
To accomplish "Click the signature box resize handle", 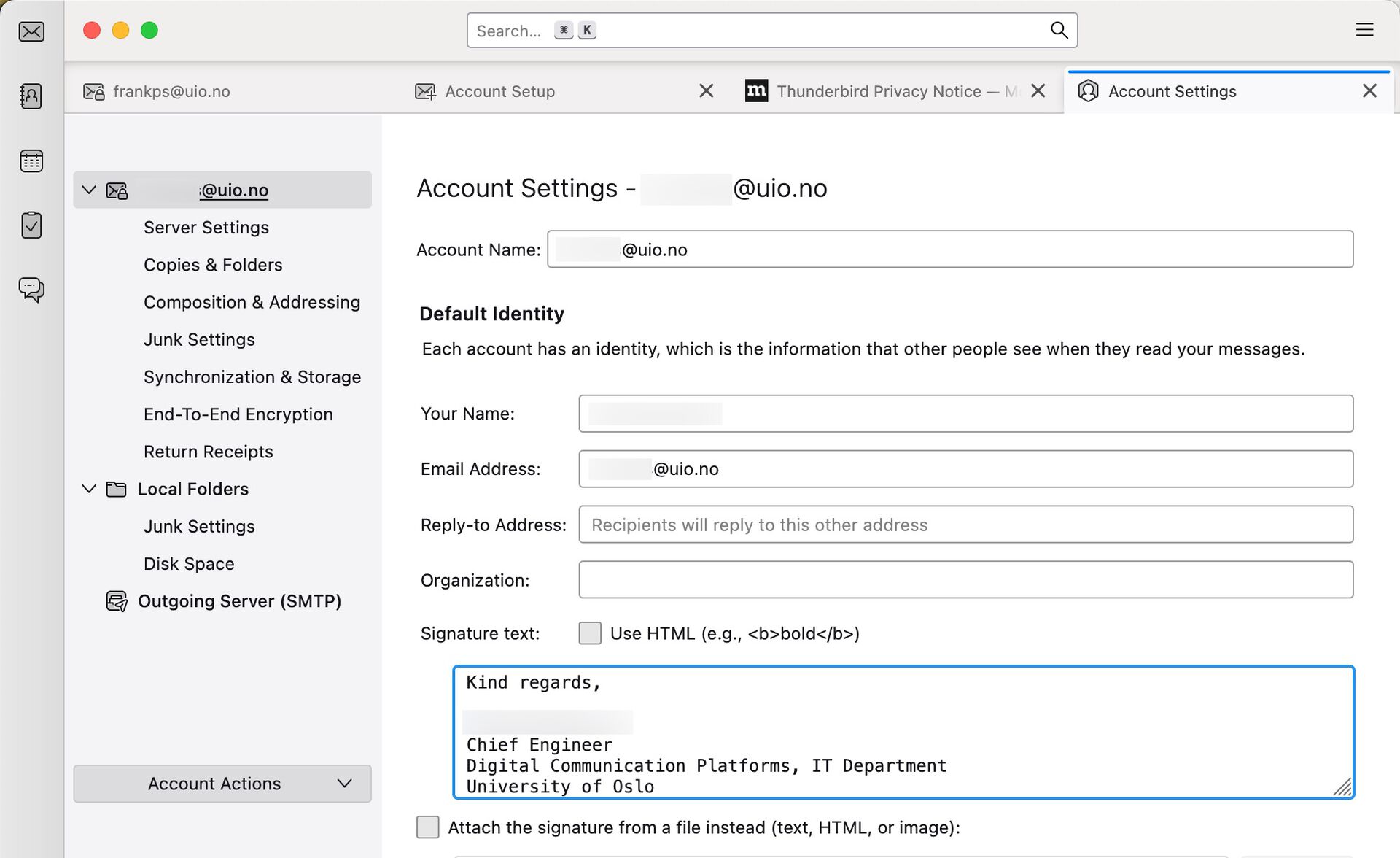I will coord(1342,787).
